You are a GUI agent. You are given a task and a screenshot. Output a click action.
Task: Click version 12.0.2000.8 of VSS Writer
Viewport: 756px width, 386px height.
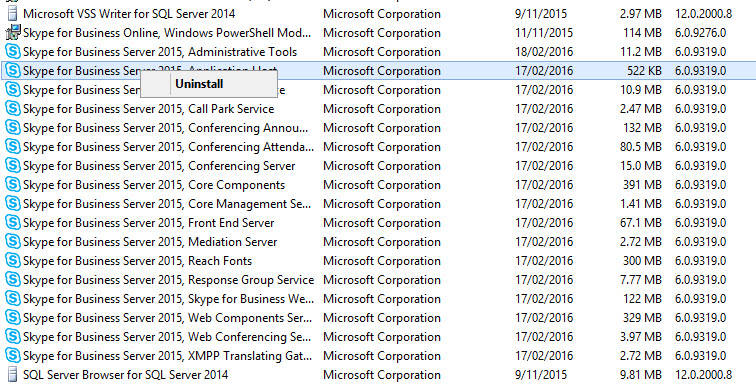point(703,14)
